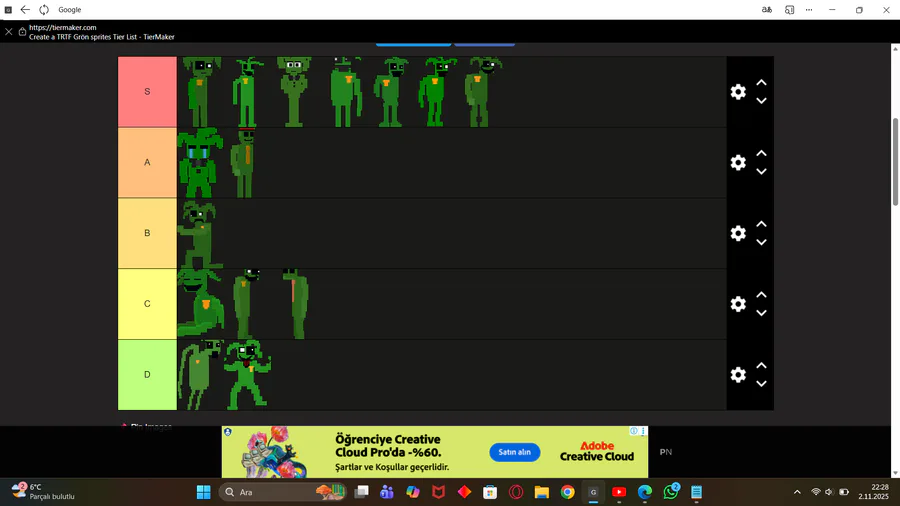Select the first sprite in the S tier
The image size is (900, 506).
200,92
